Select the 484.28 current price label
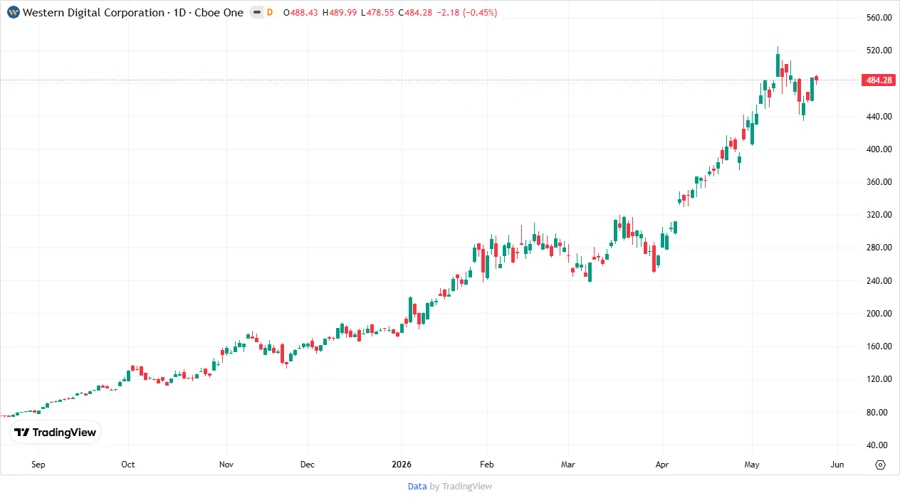900x498 pixels. coord(878,80)
